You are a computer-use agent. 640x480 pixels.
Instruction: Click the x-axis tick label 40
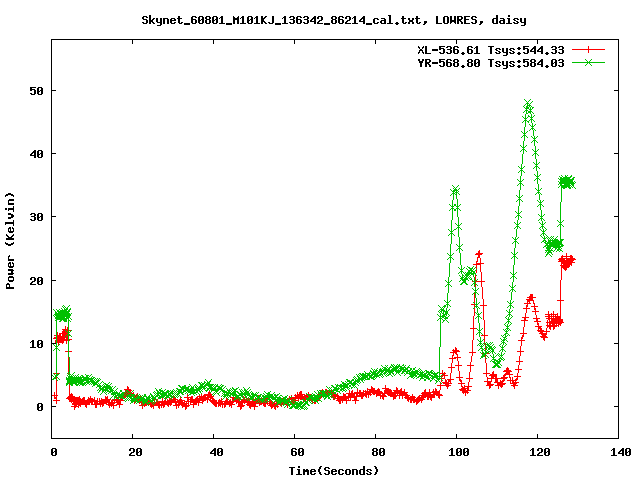(x=216, y=452)
